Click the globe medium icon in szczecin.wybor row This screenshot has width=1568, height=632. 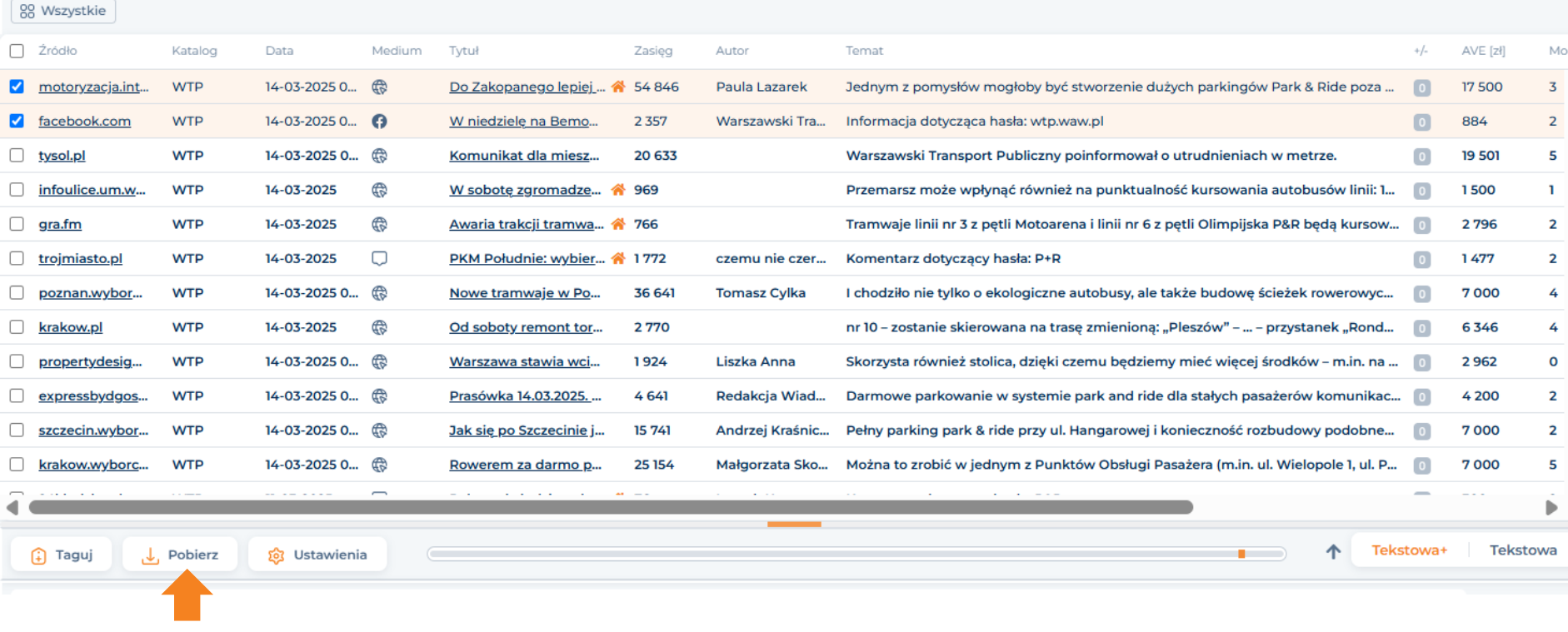pyautogui.click(x=379, y=430)
